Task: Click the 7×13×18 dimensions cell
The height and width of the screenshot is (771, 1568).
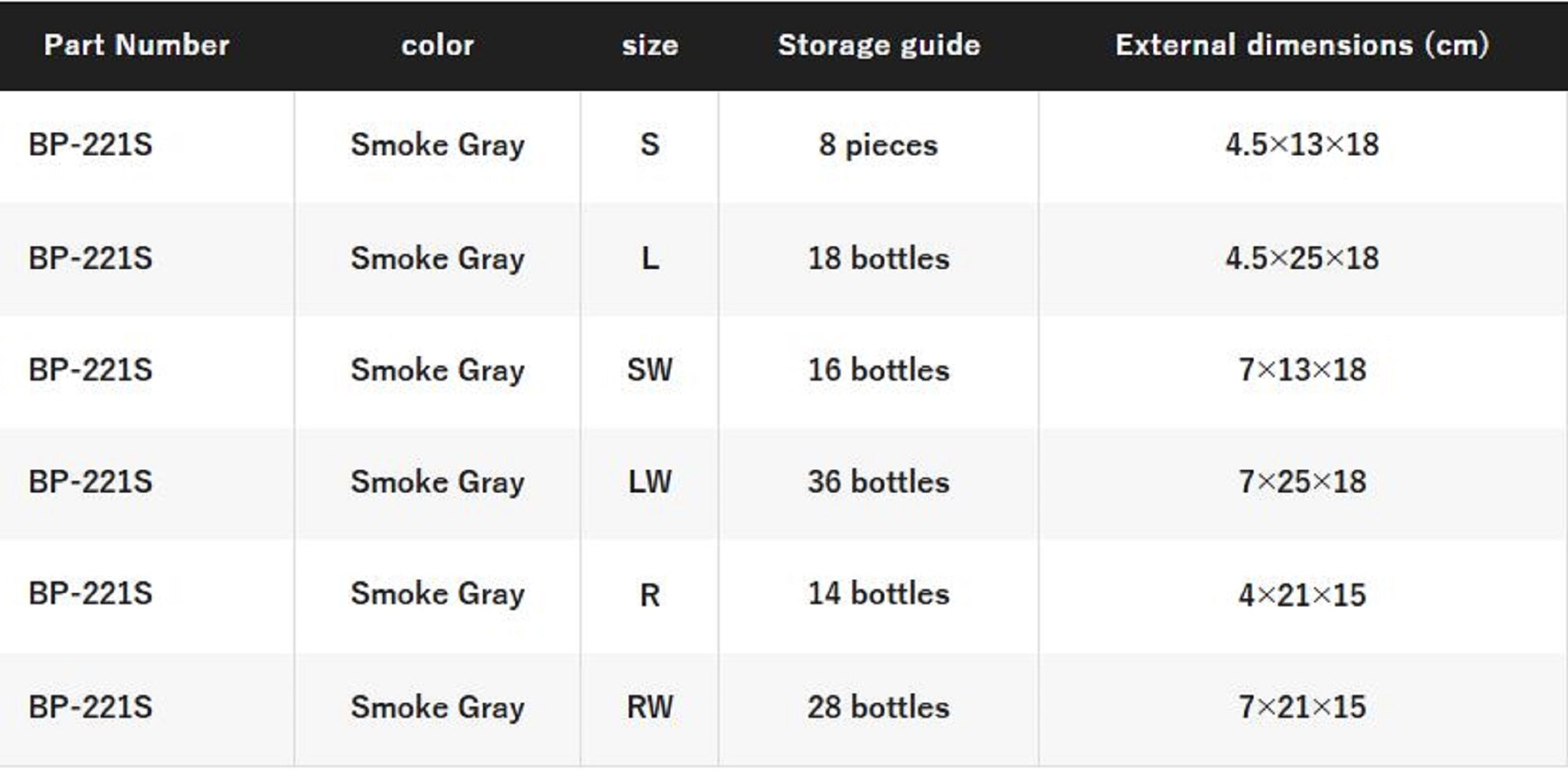Action: [x=1302, y=369]
